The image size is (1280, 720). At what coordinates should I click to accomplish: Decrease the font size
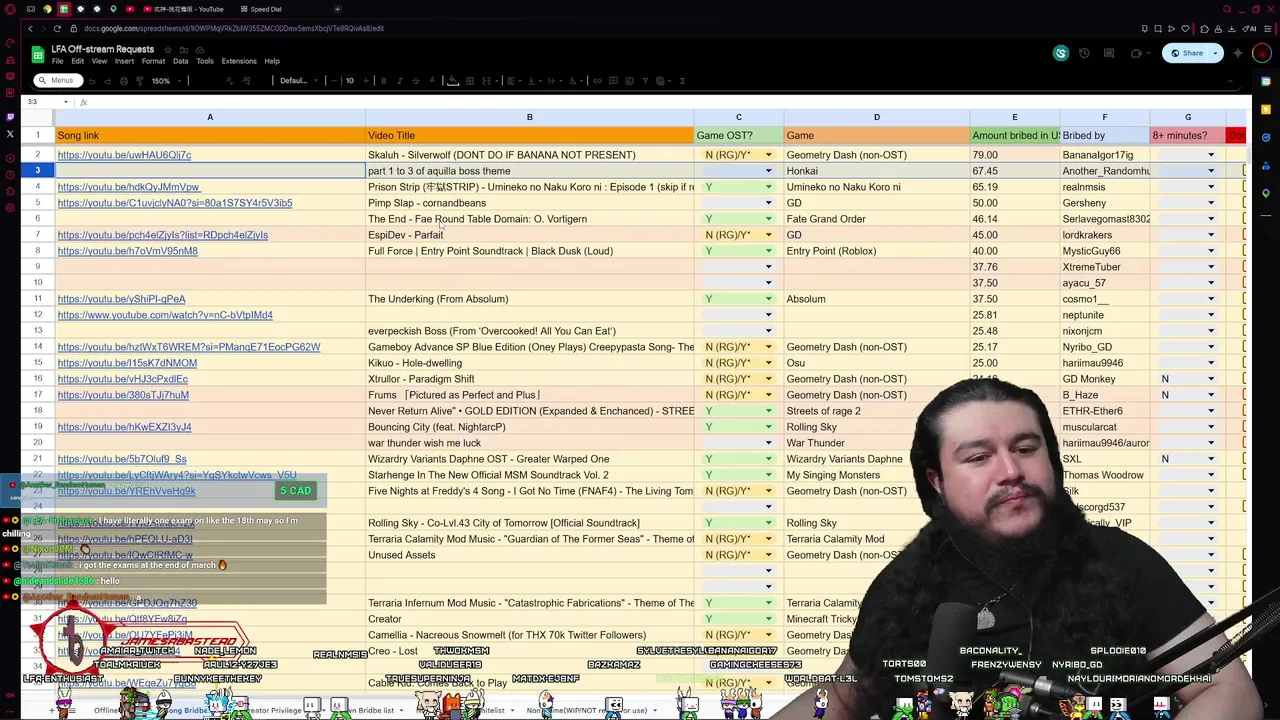(334, 80)
